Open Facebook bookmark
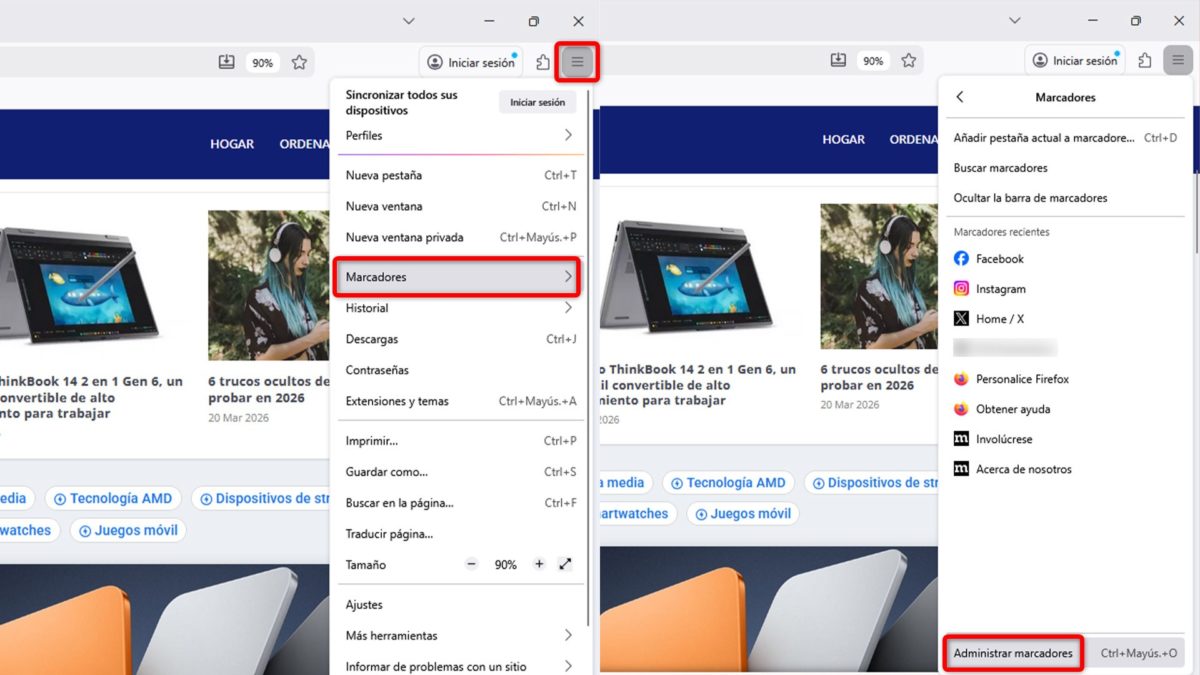 (x=1065, y=258)
